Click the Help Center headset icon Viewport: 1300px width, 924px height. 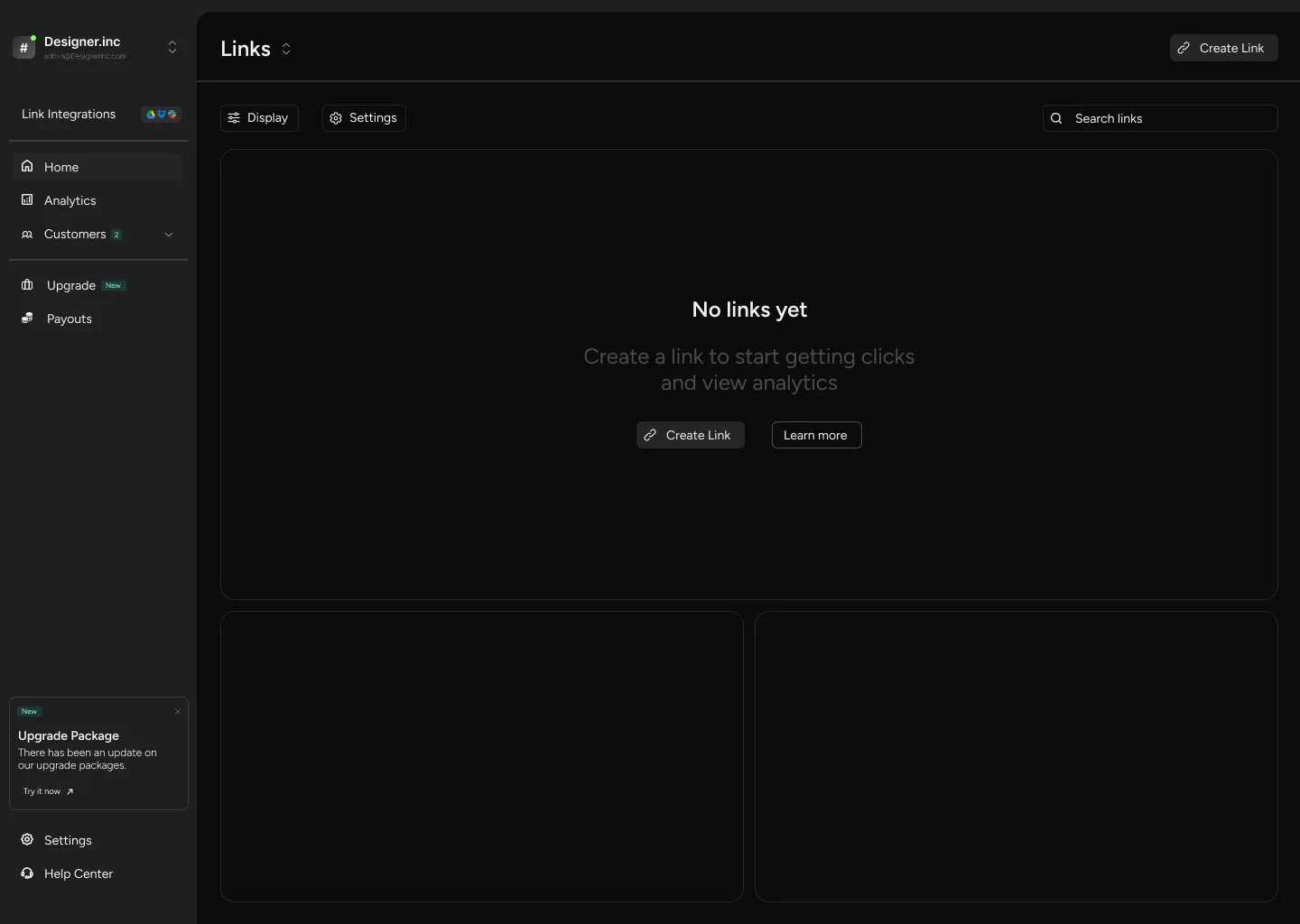coord(27,873)
